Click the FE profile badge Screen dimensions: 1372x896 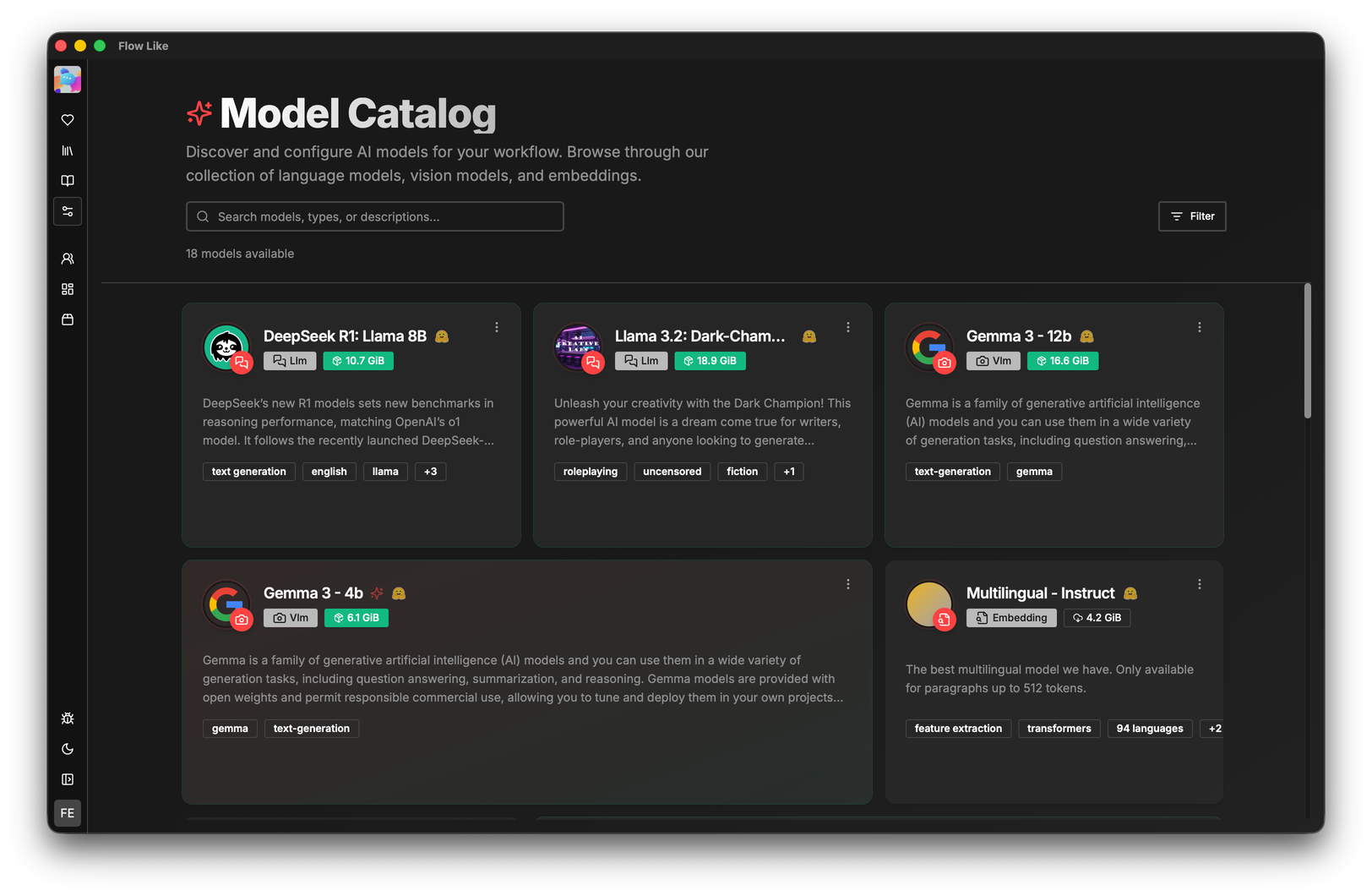pos(68,812)
